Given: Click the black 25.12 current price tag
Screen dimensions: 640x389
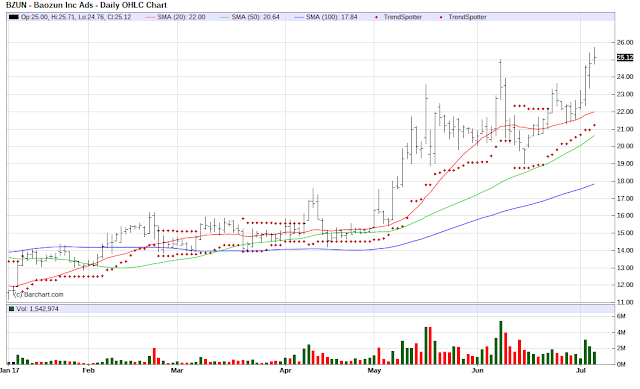Looking at the screenshot, I should (625, 58).
